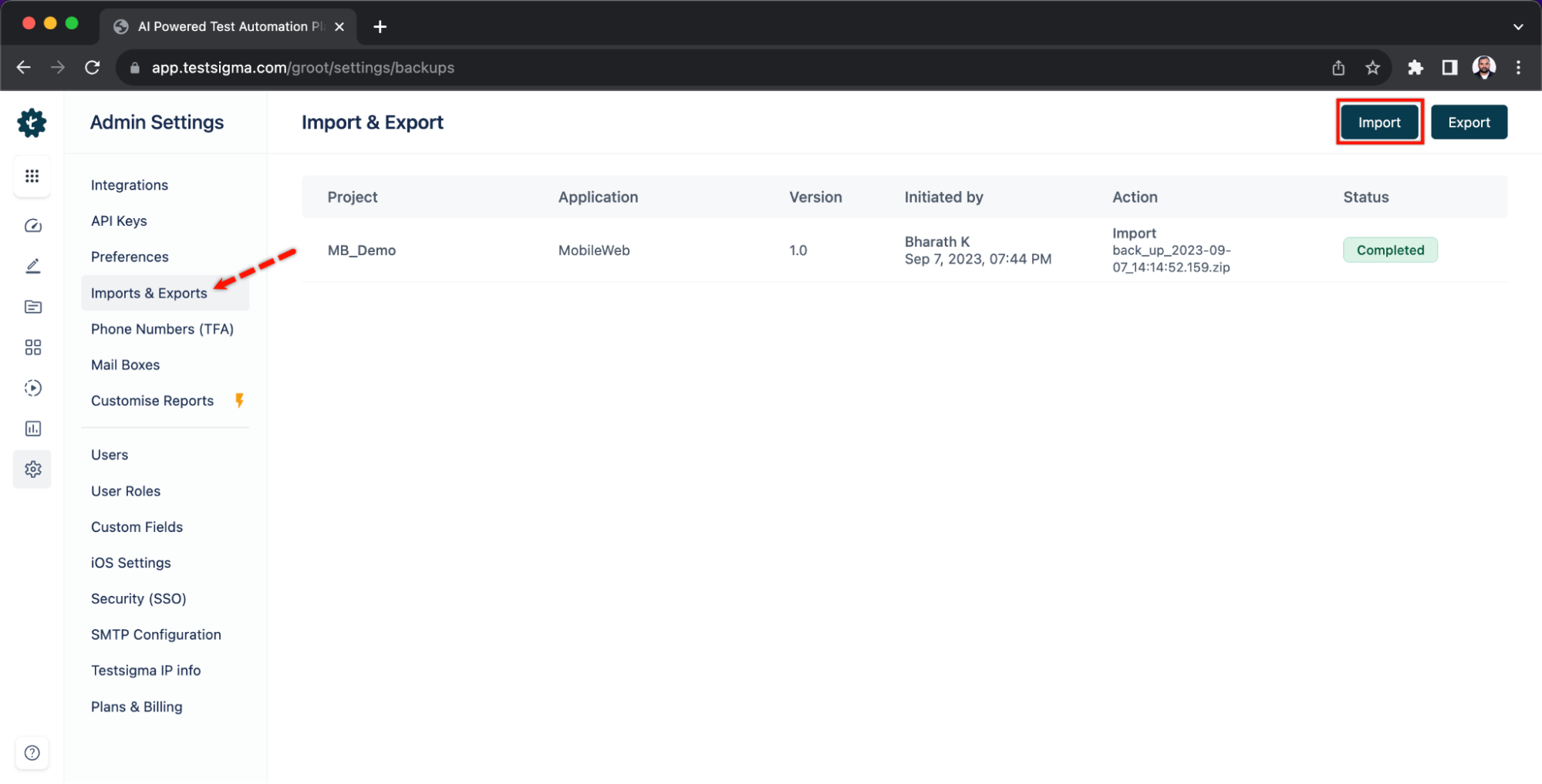Click the site lock icon in address bar
Screen dimensions: 1542x784
135,68
